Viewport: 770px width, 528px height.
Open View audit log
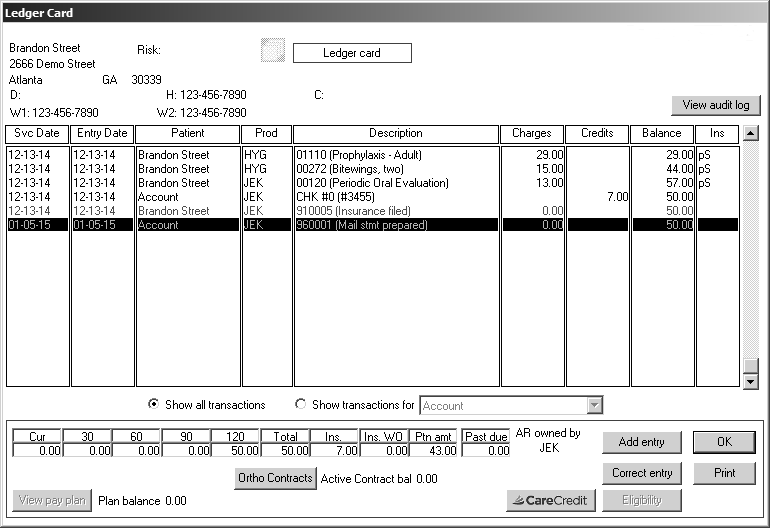tap(715, 105)
